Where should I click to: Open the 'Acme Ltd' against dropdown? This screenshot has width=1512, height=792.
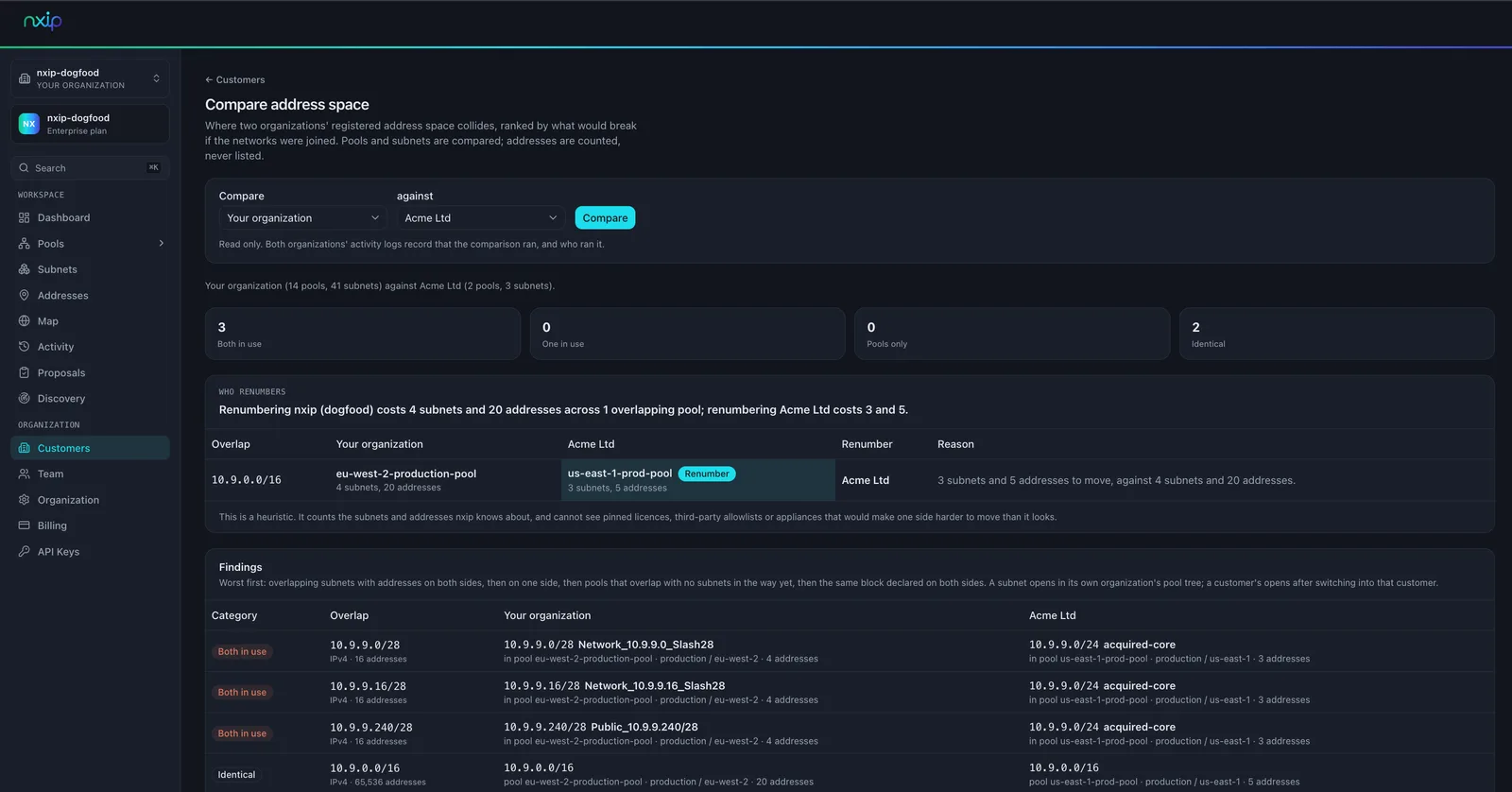[481, 218]
